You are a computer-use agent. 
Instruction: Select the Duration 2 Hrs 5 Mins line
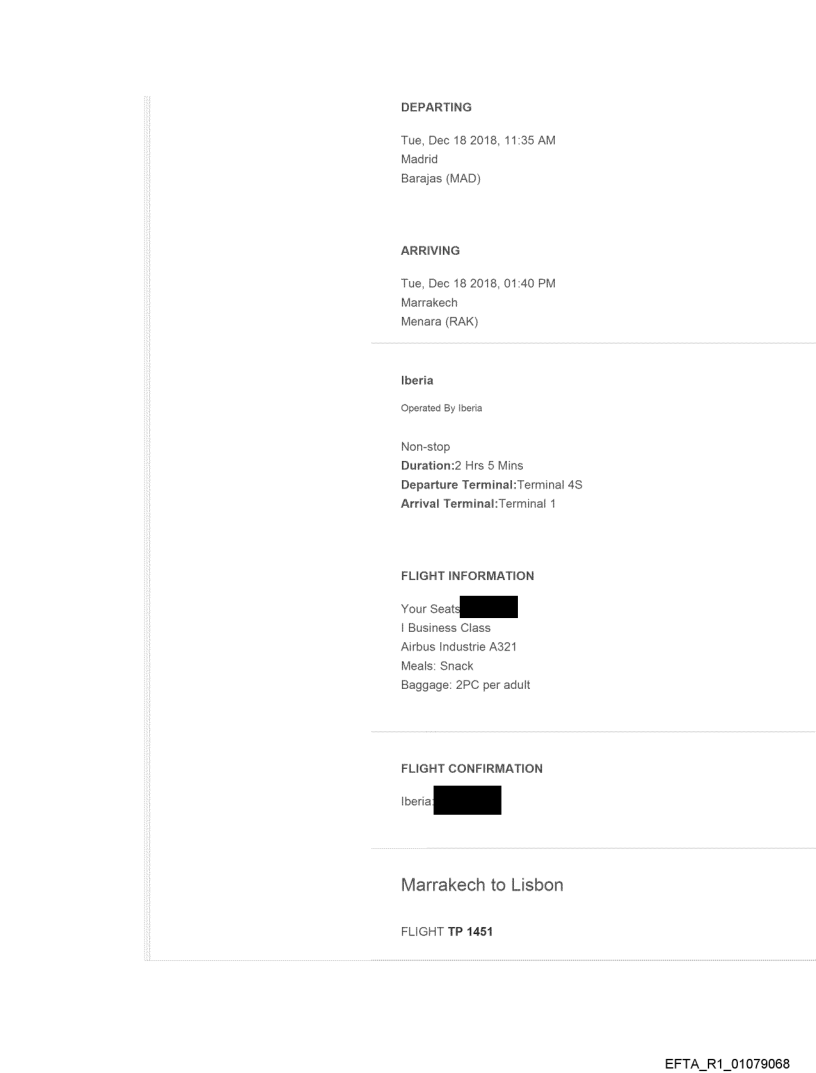(462, 466)
